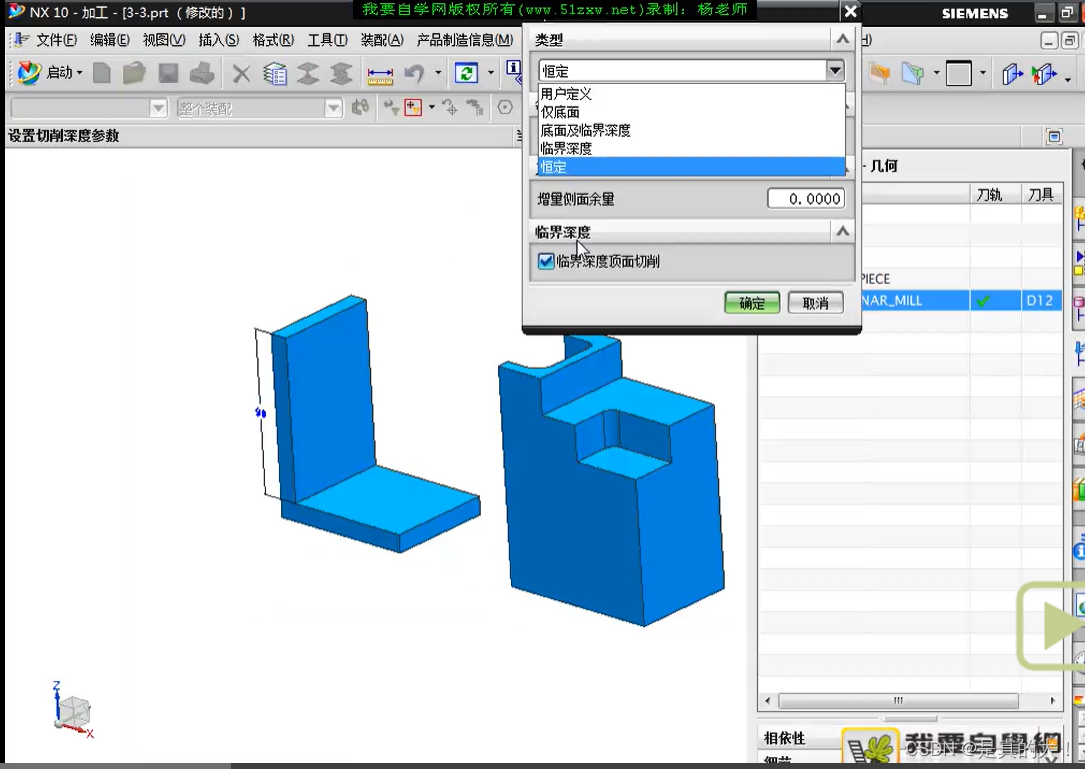
Task: Open the 类型 combo box showing 恒定
Action: pos(691,71)
